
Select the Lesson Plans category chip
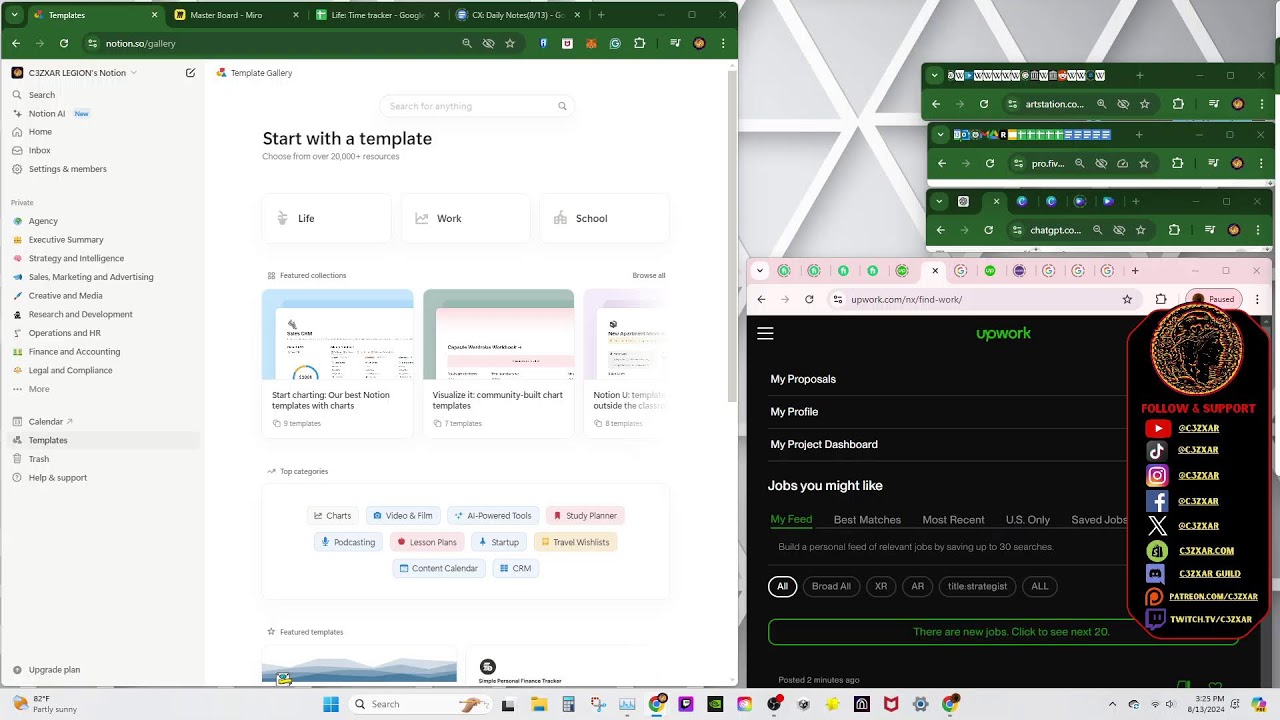[x=427, y=542]
